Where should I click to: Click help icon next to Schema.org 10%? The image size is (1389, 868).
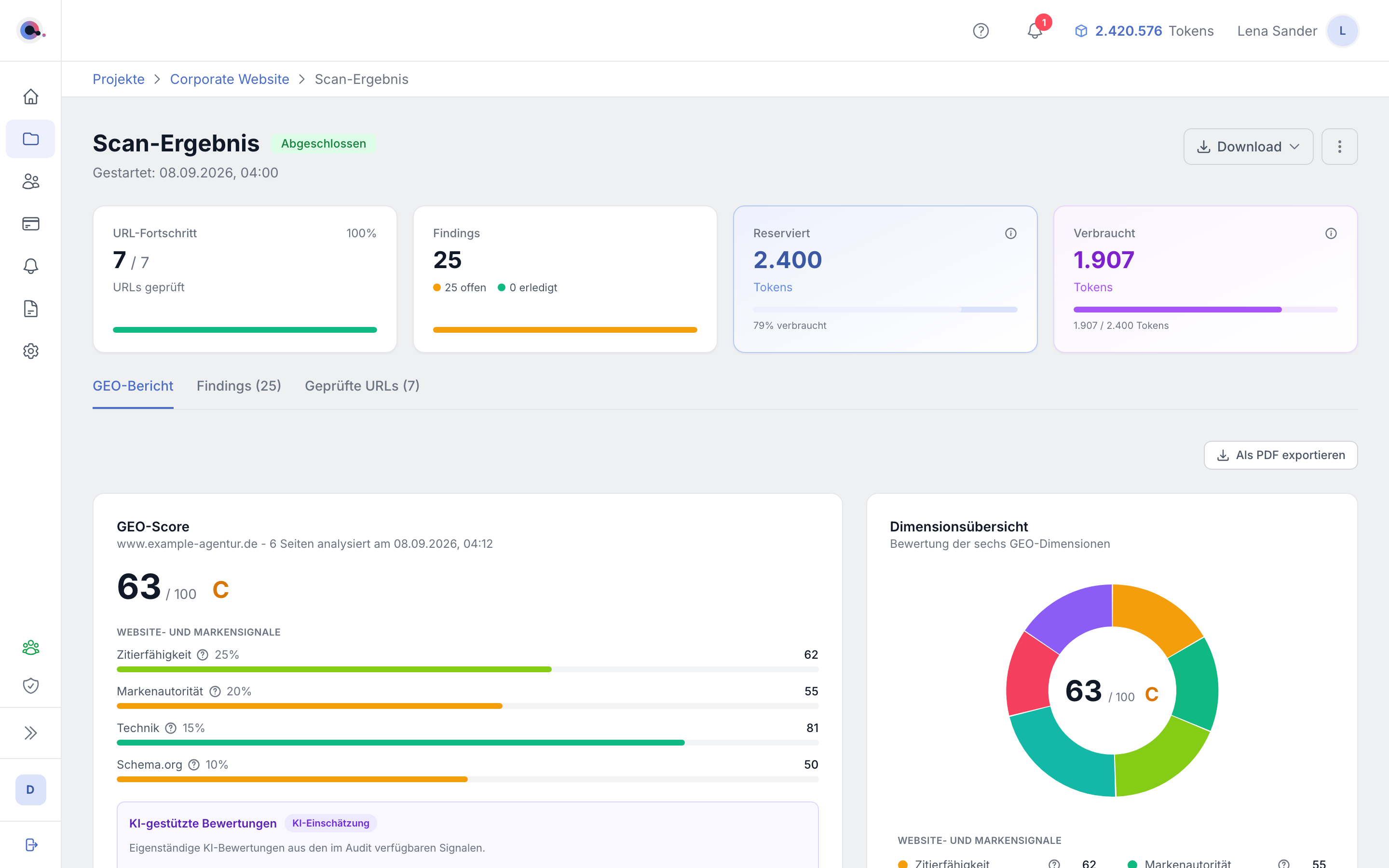(x=194, y=765)
